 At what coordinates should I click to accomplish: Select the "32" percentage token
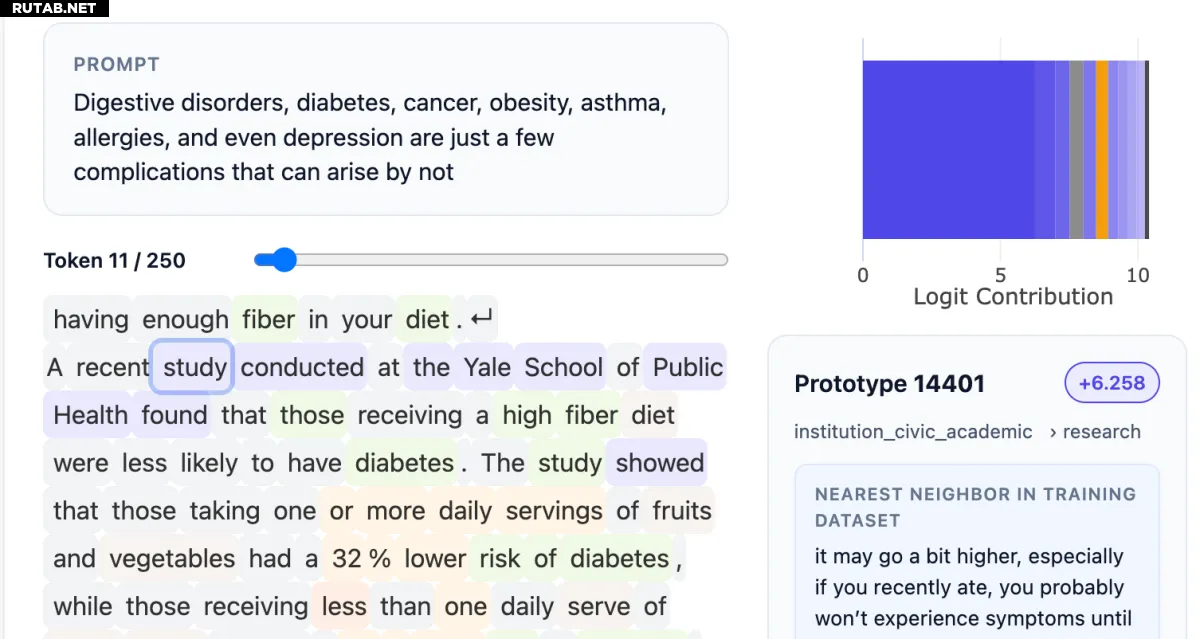(346, 558)
